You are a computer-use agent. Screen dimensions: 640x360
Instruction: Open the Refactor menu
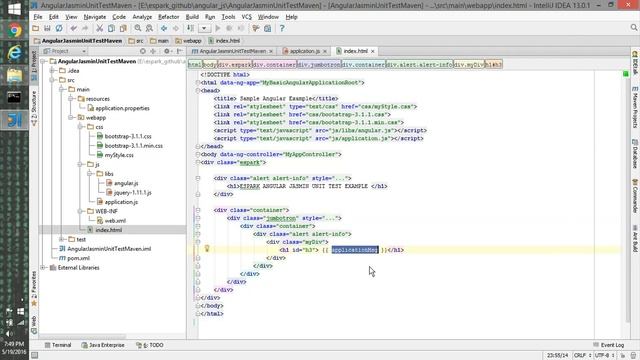[169, 17]
